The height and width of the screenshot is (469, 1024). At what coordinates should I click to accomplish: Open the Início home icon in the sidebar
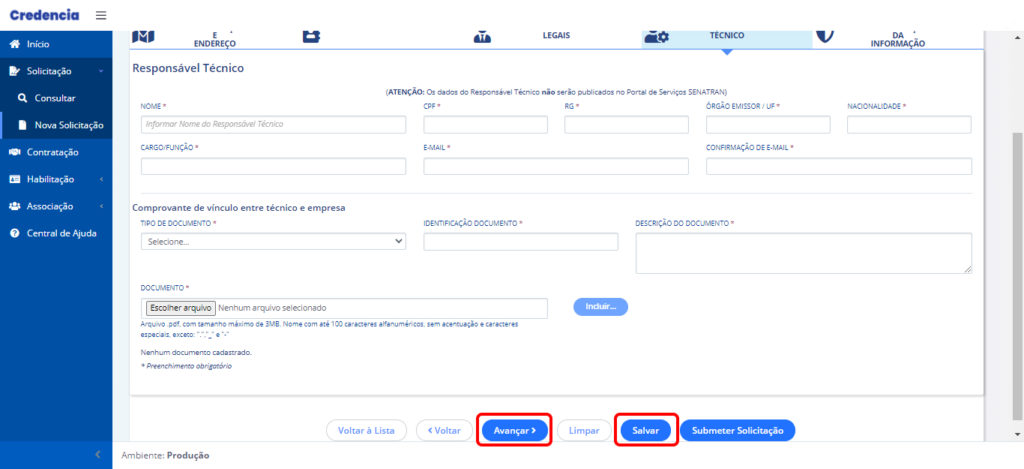point(14,44)
